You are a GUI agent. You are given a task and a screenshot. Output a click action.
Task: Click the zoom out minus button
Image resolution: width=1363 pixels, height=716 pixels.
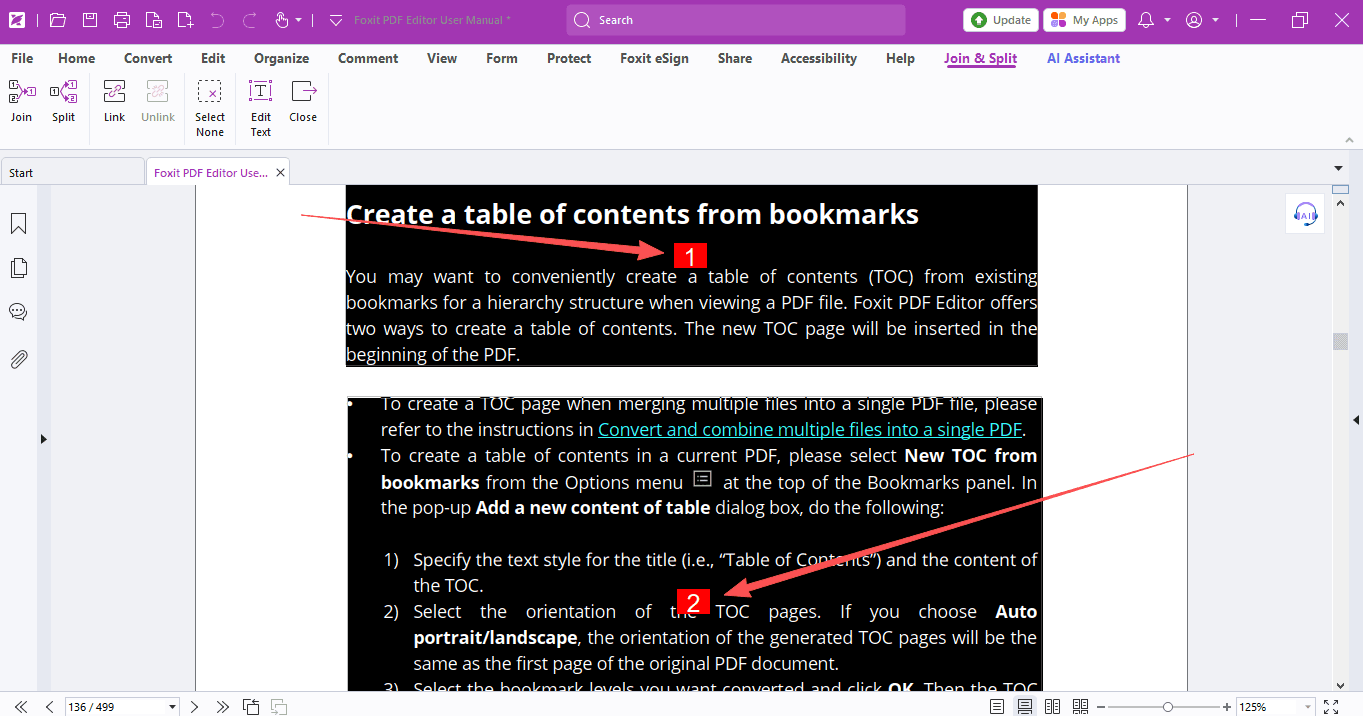coord(1103,707)
